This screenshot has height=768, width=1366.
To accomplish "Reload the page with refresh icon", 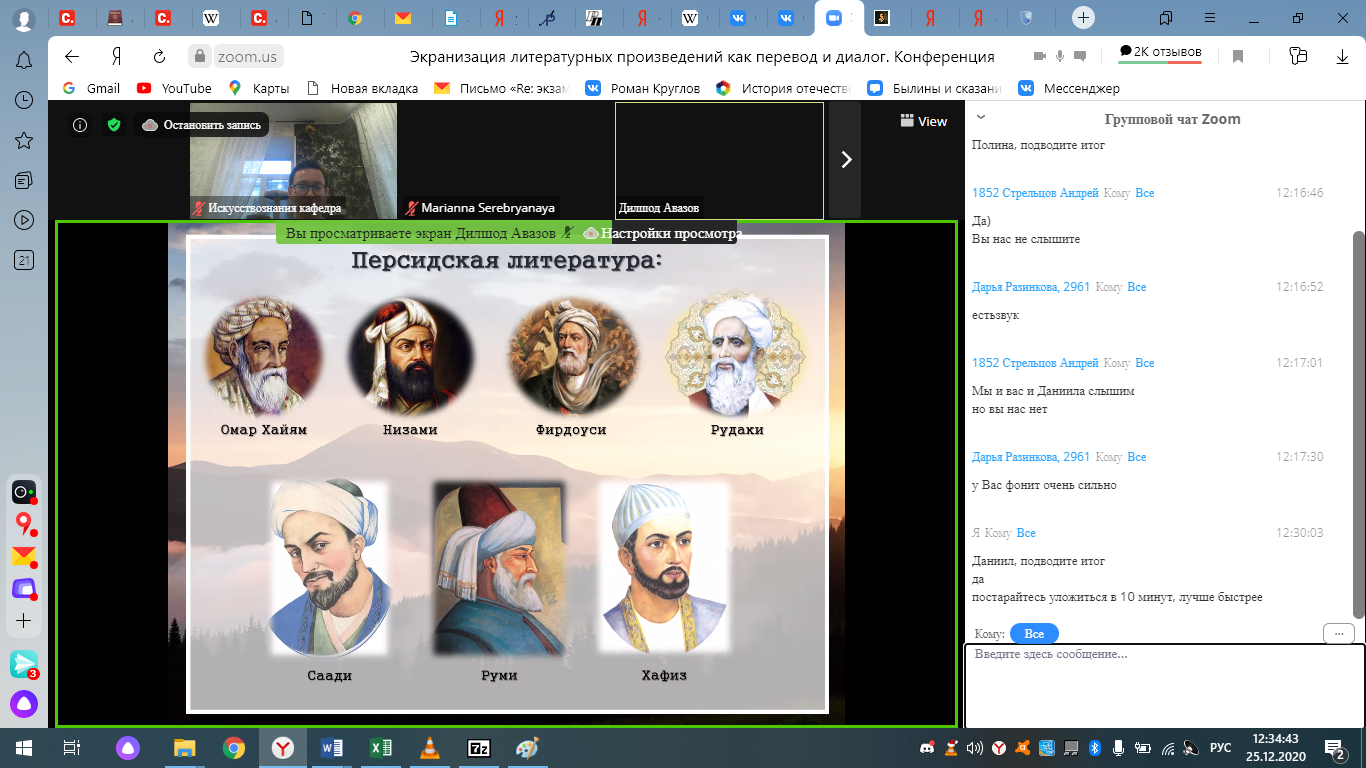I will tap(159, 57).
